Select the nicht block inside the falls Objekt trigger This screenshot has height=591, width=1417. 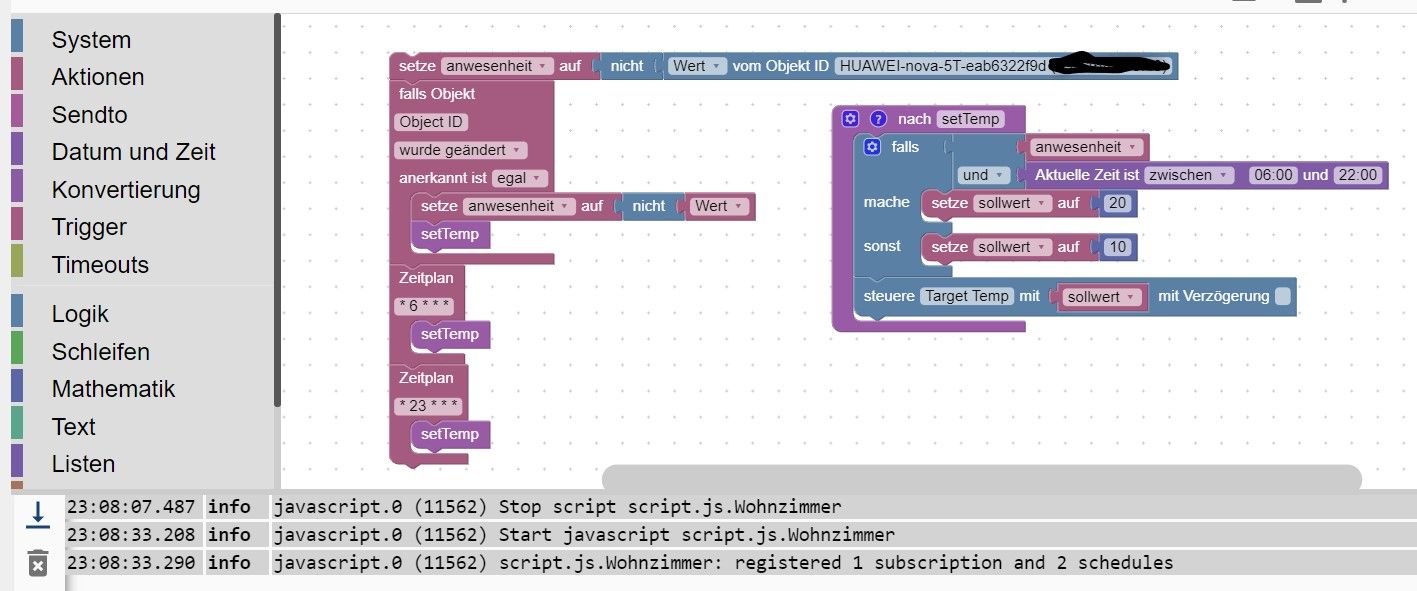649,206
